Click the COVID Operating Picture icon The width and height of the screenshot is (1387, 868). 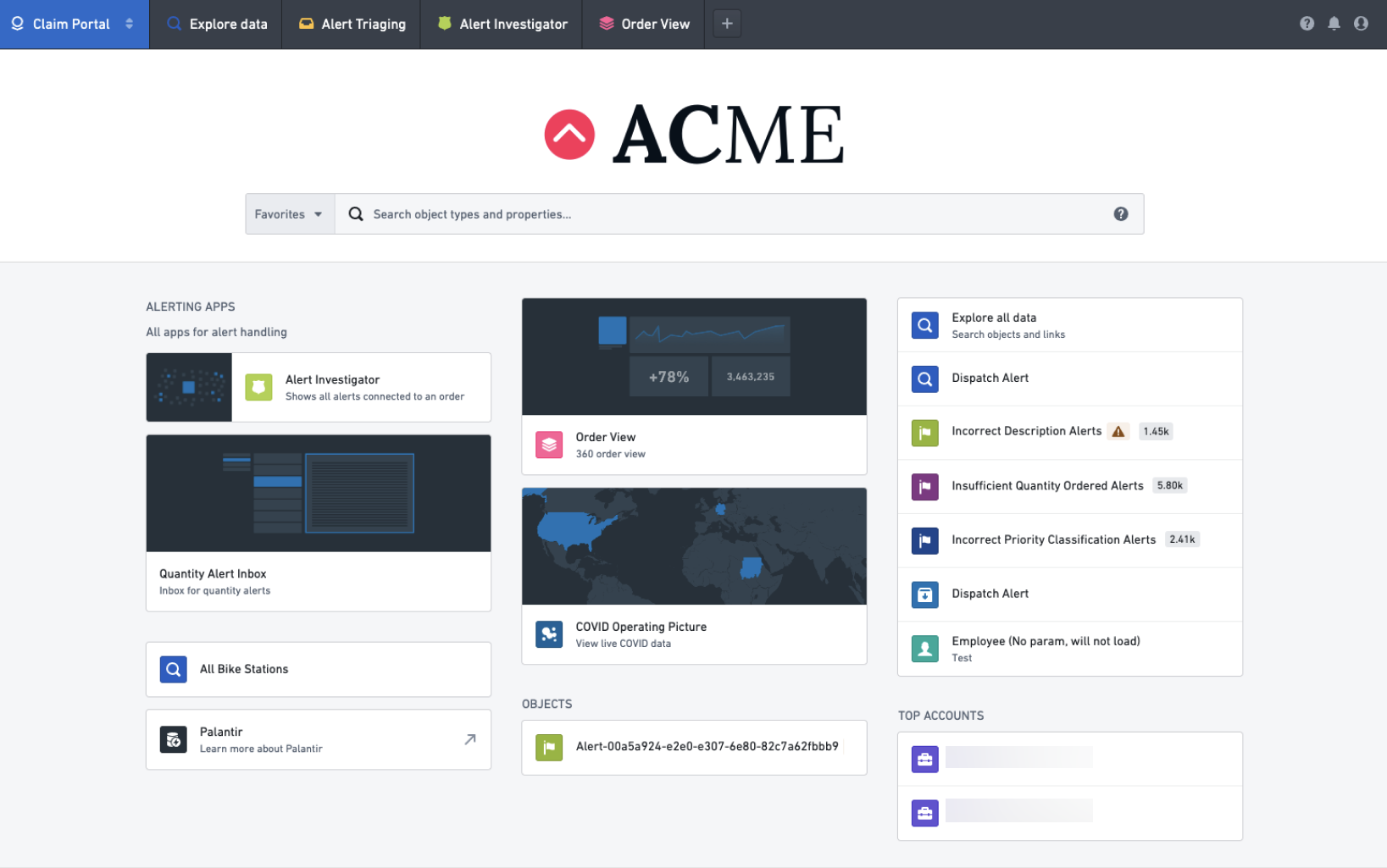click(549, 634)
